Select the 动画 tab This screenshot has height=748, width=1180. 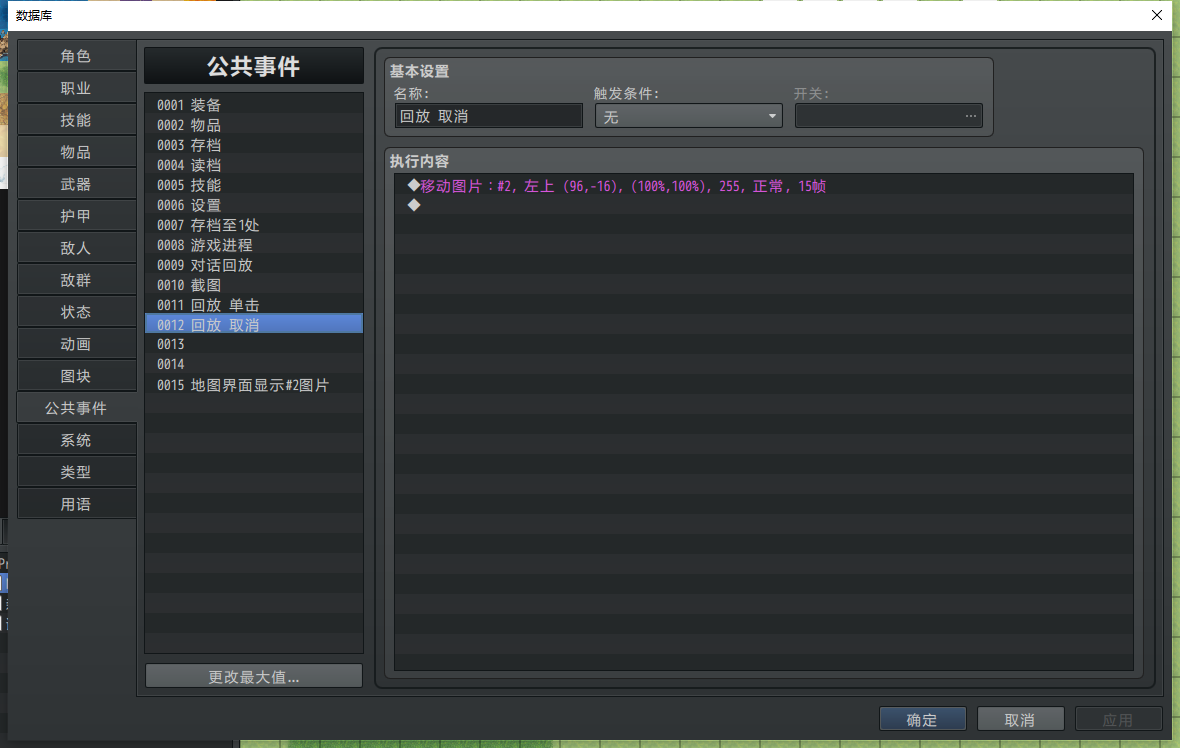pyautogui.click(x=76, y=344)
